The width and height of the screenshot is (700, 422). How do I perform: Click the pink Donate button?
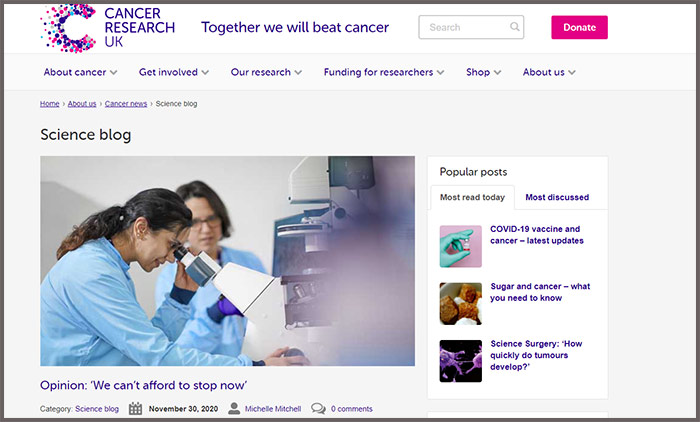579,27
